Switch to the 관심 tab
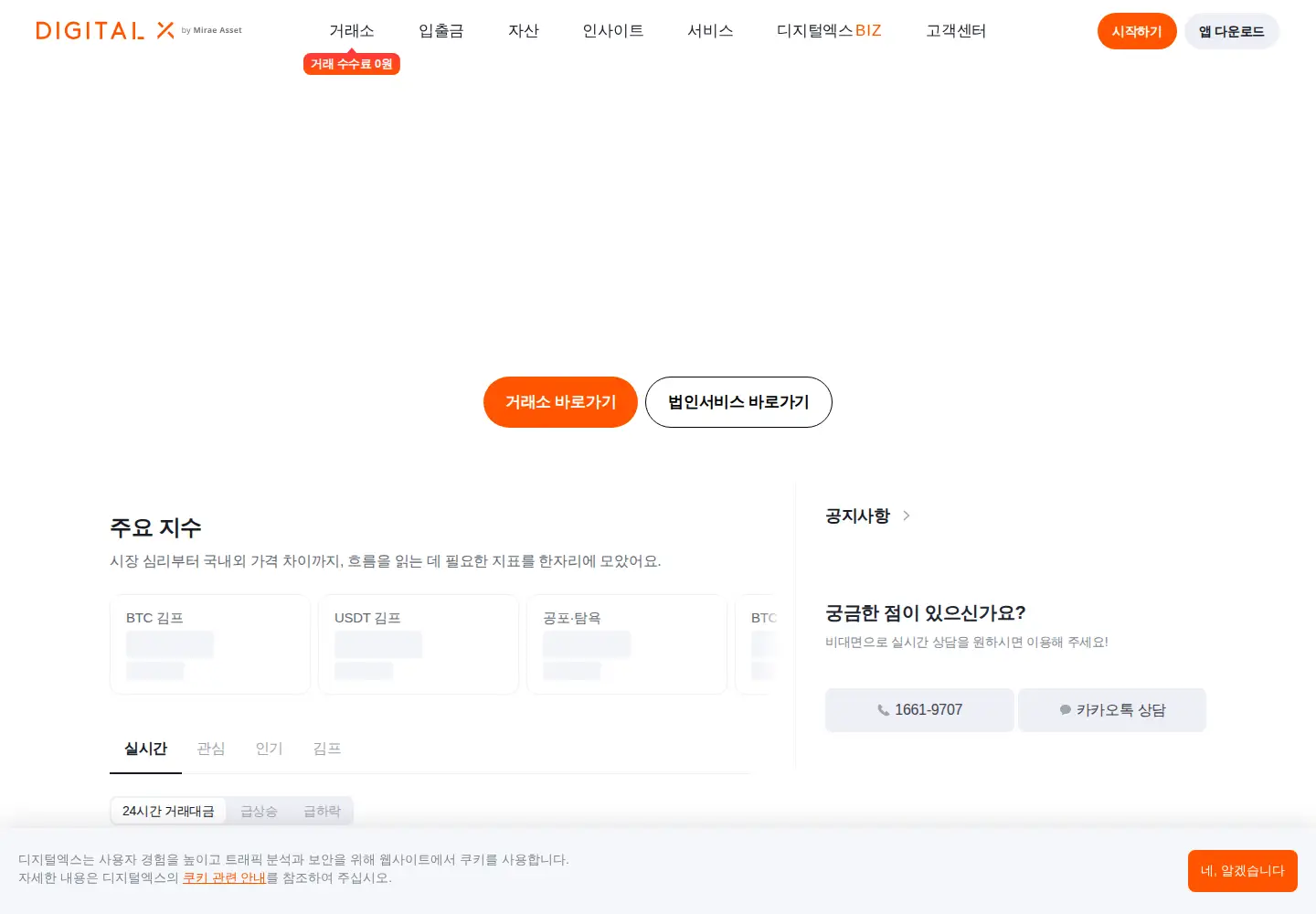1316x914 pixels. [x=211, y=749]
